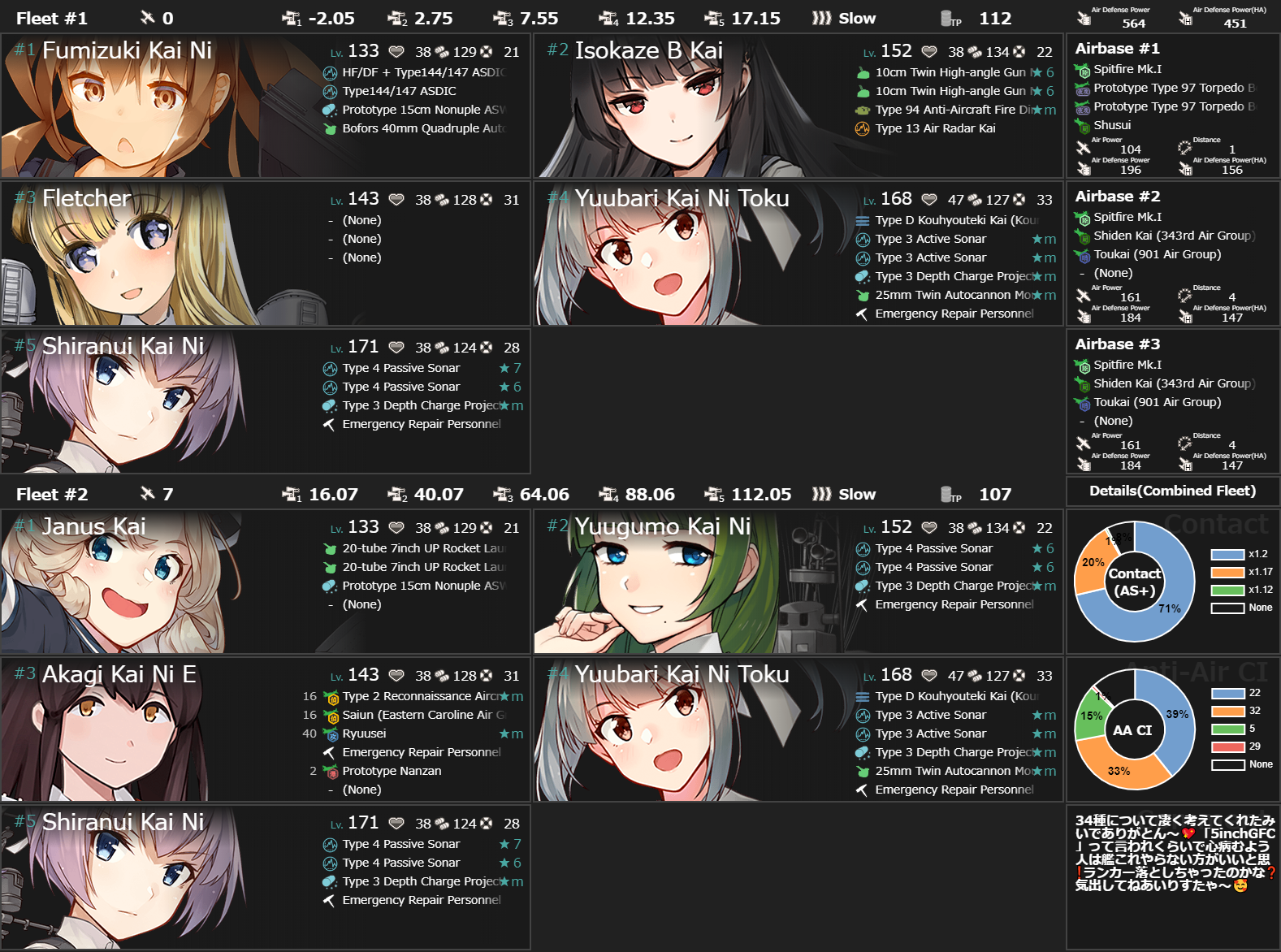
Task: Click the LoS icon beside 64.06 in Fleet #2
Action: pos(502,494)
